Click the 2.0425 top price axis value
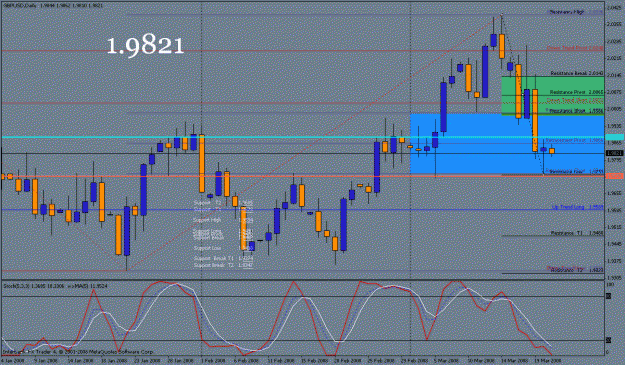 pyautogui.click(x=614, y=8)
